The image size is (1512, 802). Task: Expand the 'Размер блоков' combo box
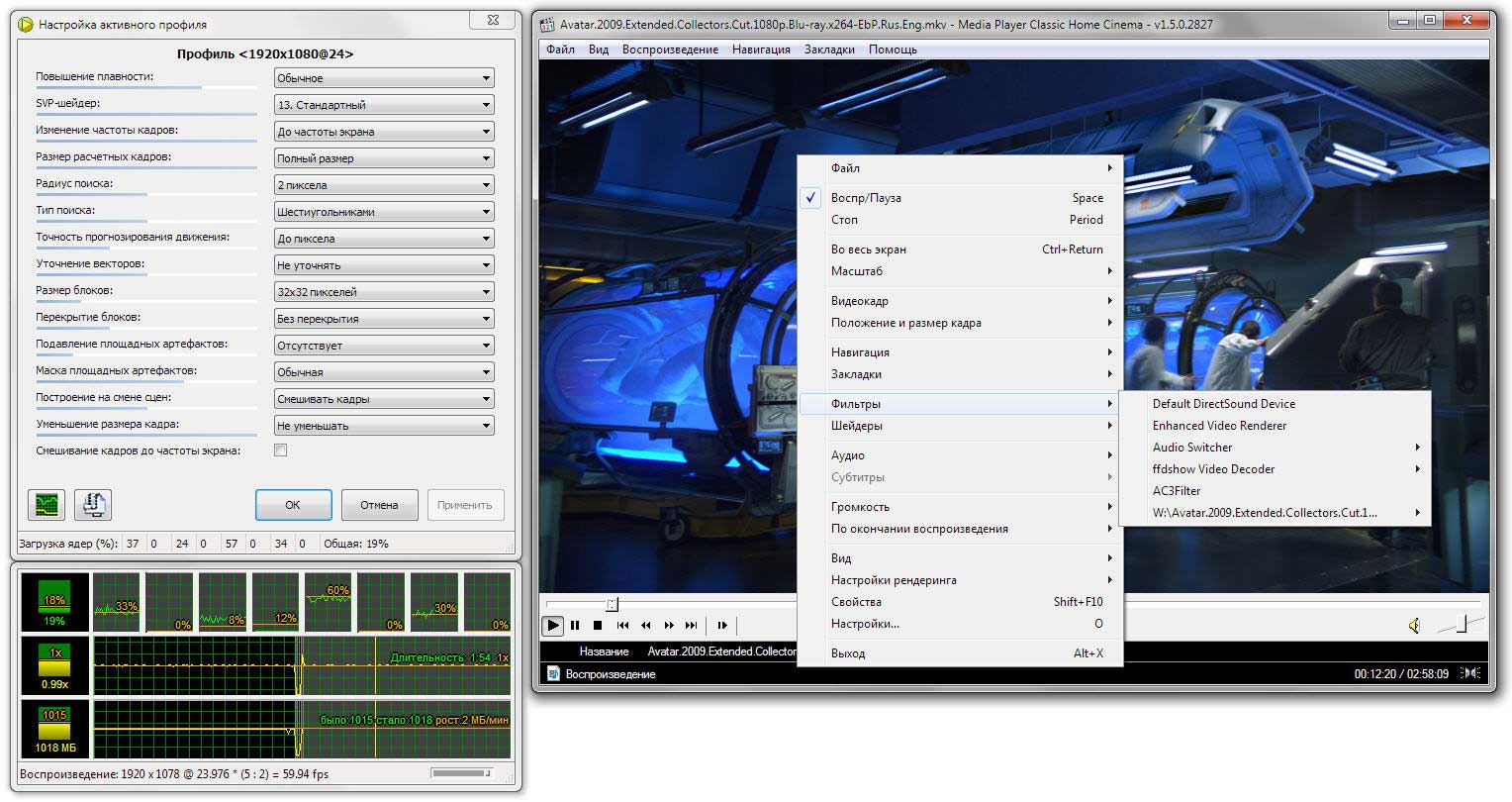tap(384, 292)
